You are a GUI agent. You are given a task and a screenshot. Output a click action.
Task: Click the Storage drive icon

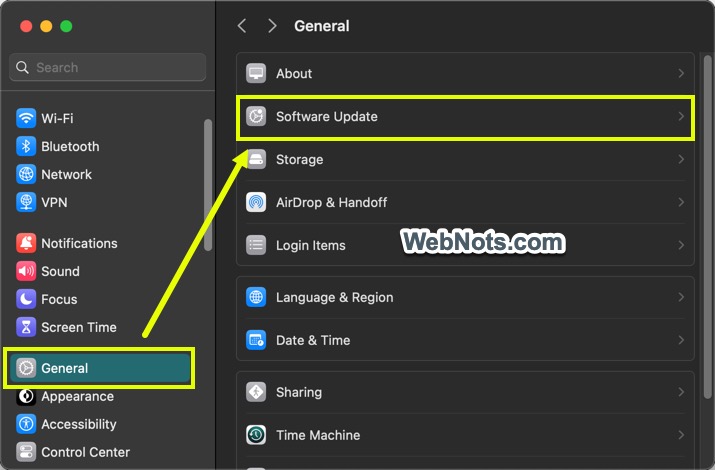257,160
